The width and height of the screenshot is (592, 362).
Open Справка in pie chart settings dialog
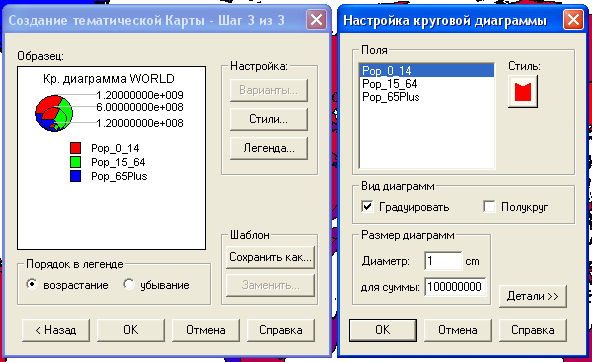[x=533, y=330]
